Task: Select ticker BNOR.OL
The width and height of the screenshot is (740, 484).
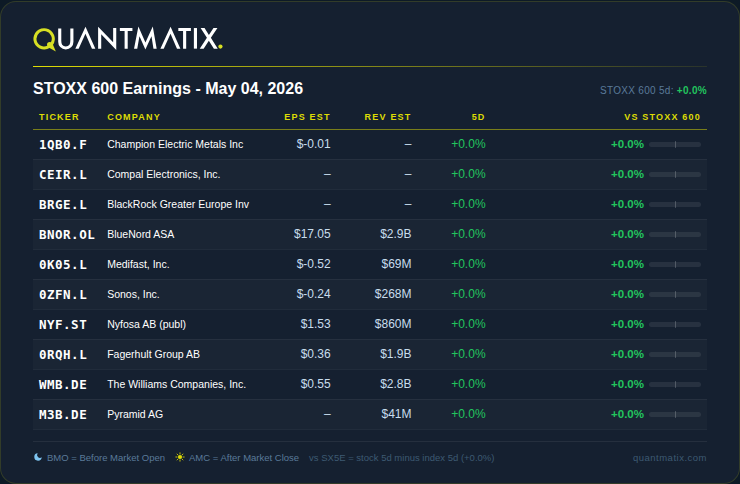Action: [67, 235]
